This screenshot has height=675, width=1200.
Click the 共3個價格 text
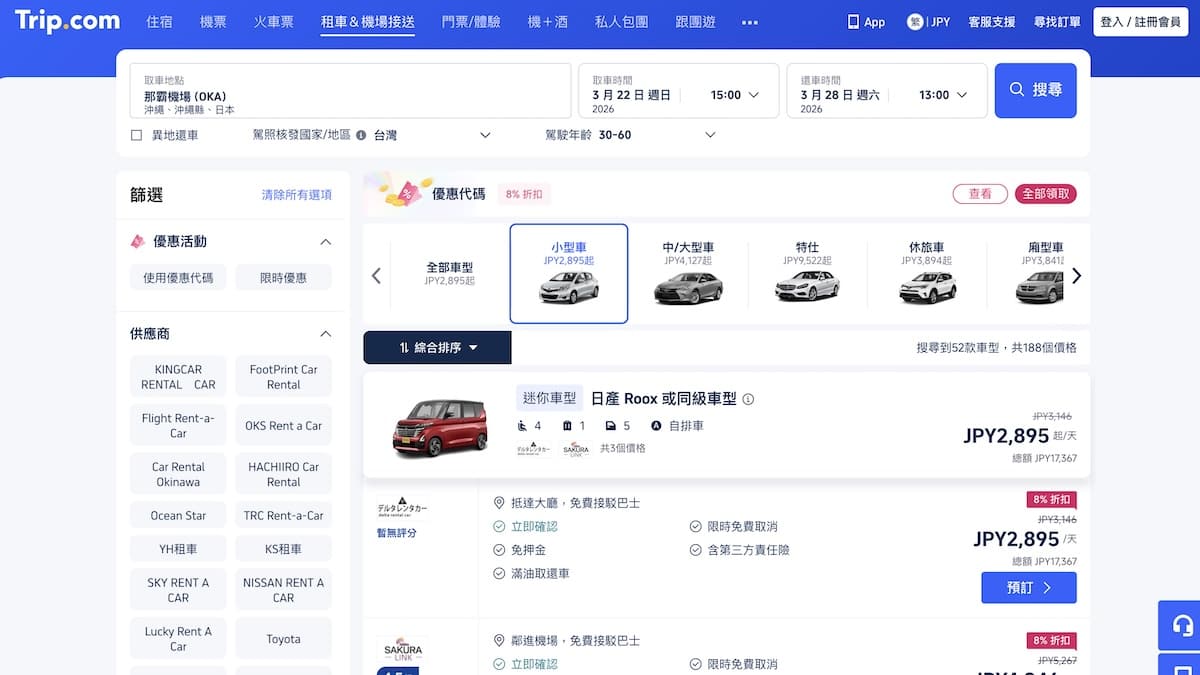[622, 448]
